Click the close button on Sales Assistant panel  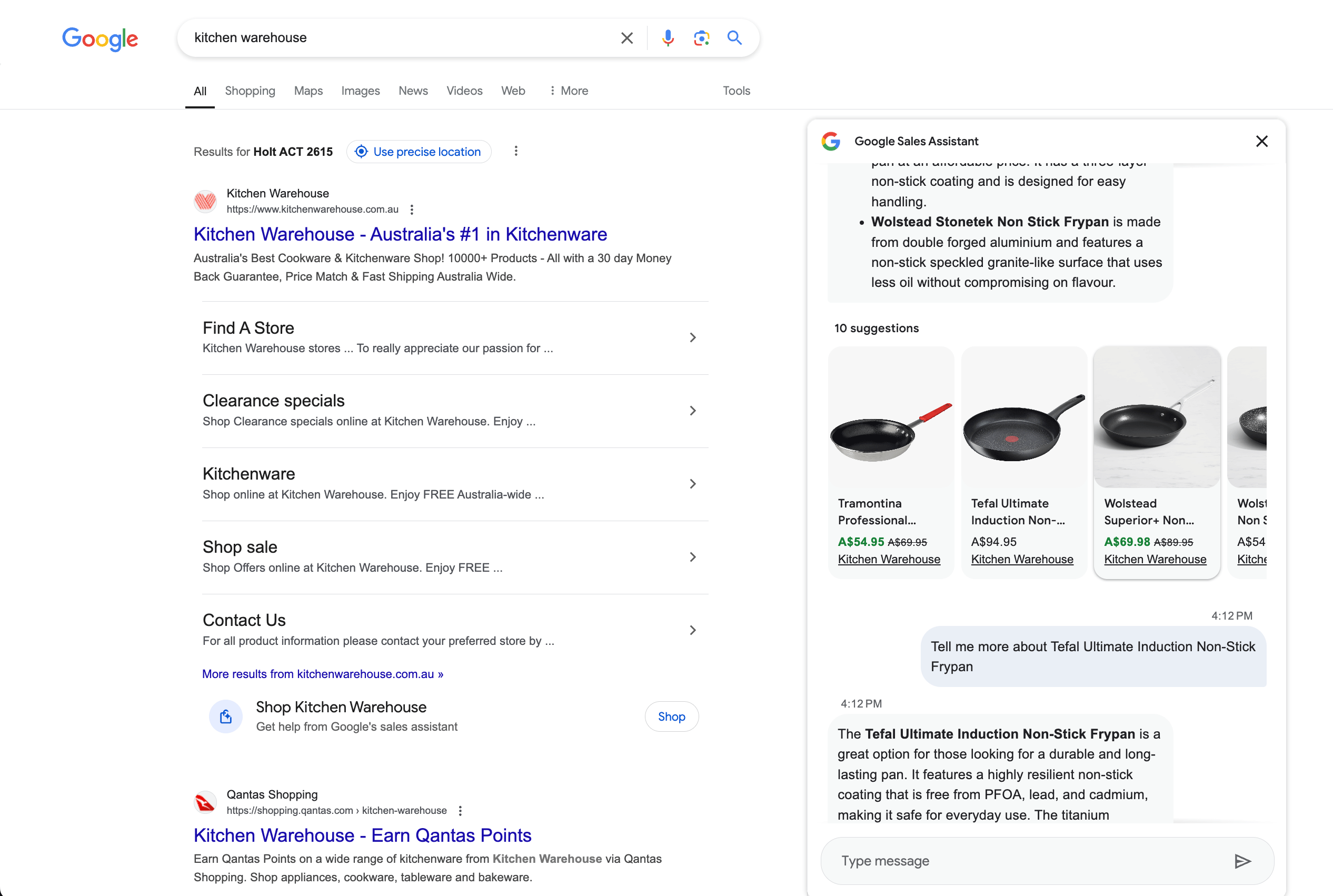click(1262, 141)
